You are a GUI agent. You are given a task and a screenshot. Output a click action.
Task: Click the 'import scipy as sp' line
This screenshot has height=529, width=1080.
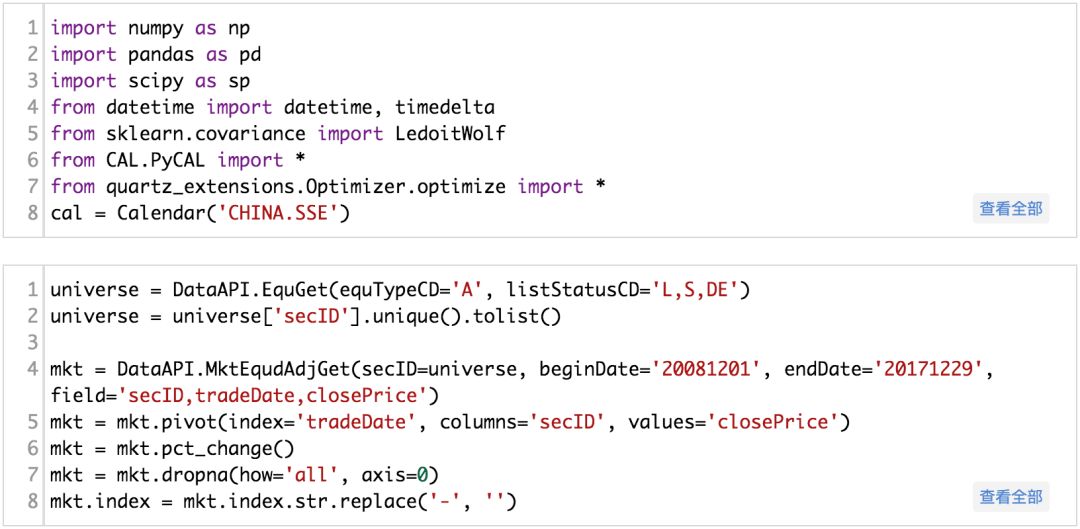[x=150, y=81]
